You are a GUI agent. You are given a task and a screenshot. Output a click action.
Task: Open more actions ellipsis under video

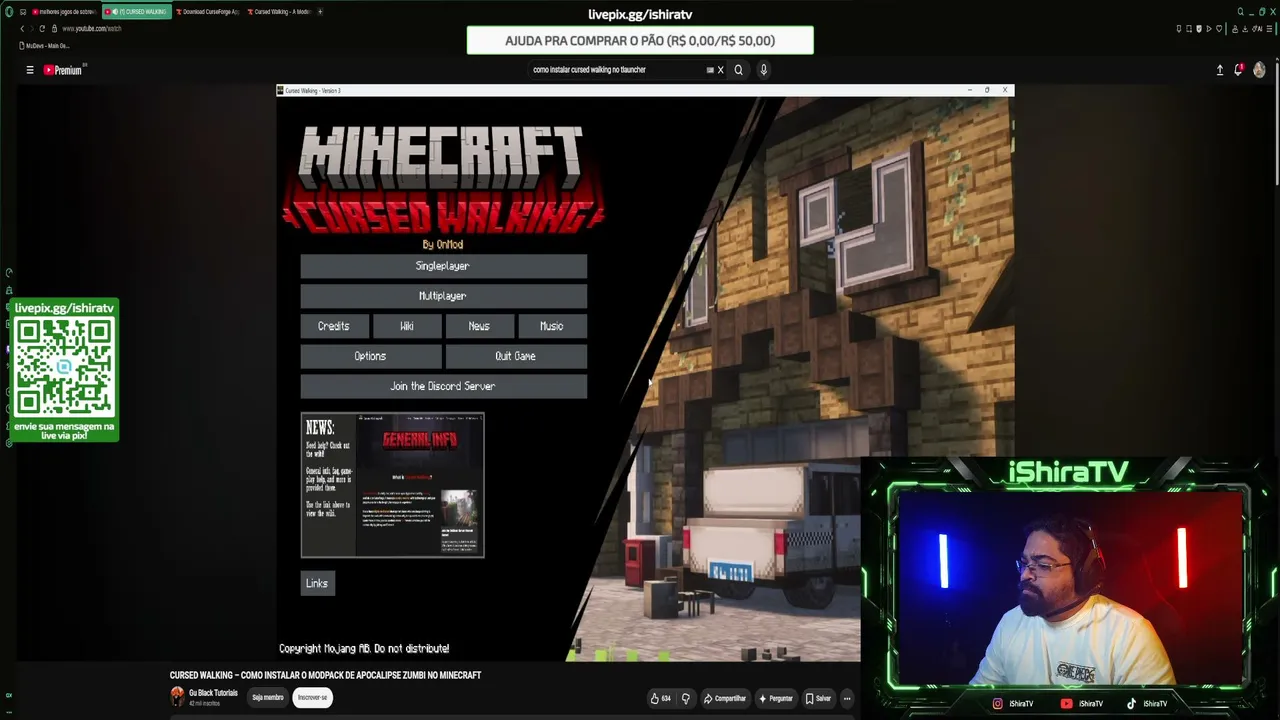tap(847, 698)
